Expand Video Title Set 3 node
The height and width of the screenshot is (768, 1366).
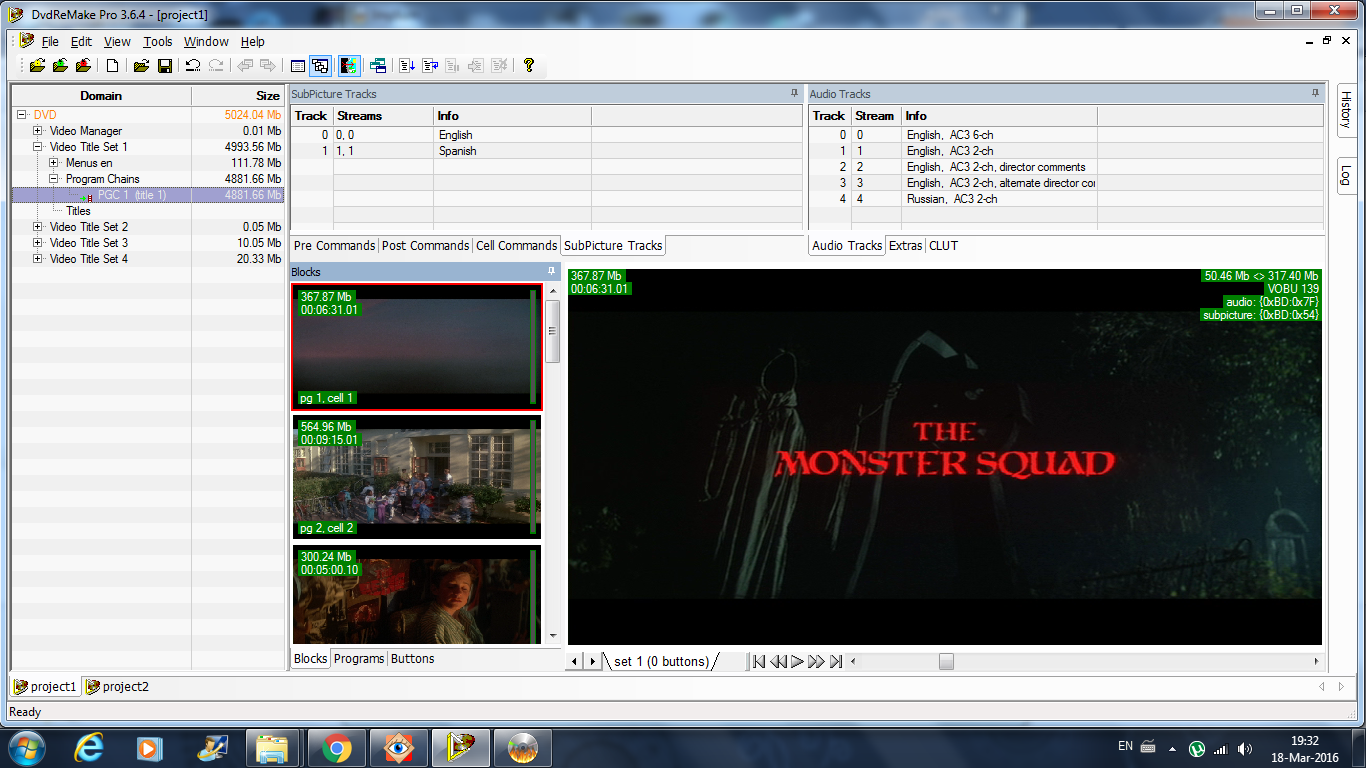pyautogui.click(x=38, y=243)
